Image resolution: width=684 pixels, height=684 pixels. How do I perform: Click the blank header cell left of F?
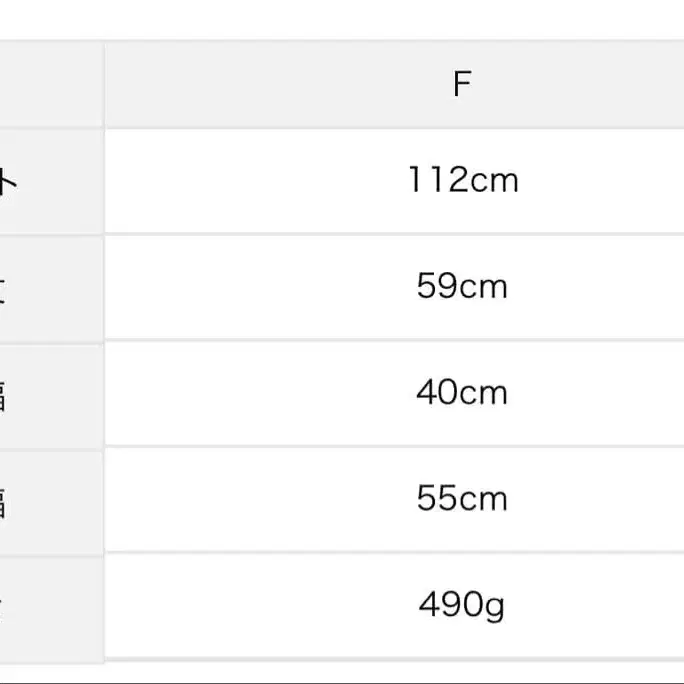coord(50,85)
